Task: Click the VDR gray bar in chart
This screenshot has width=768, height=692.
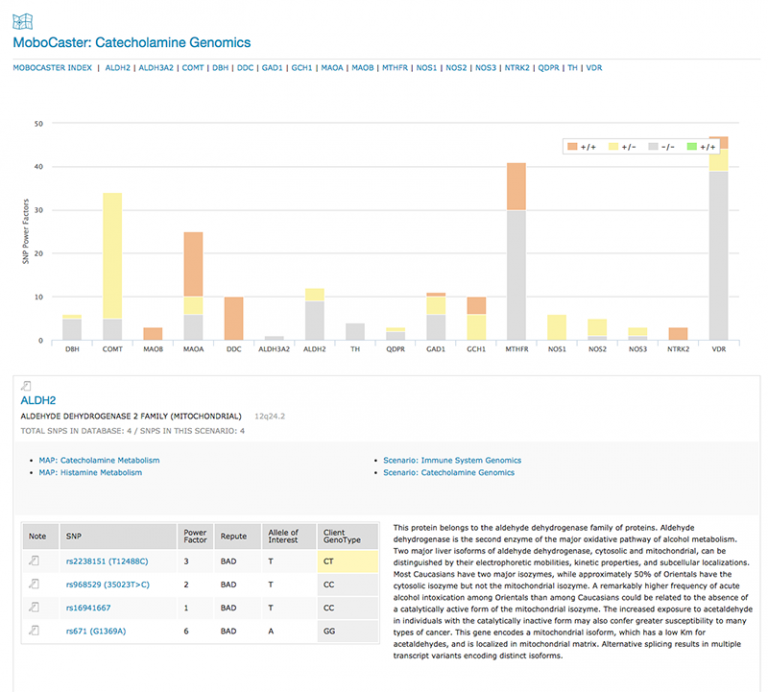Action: 719,256
